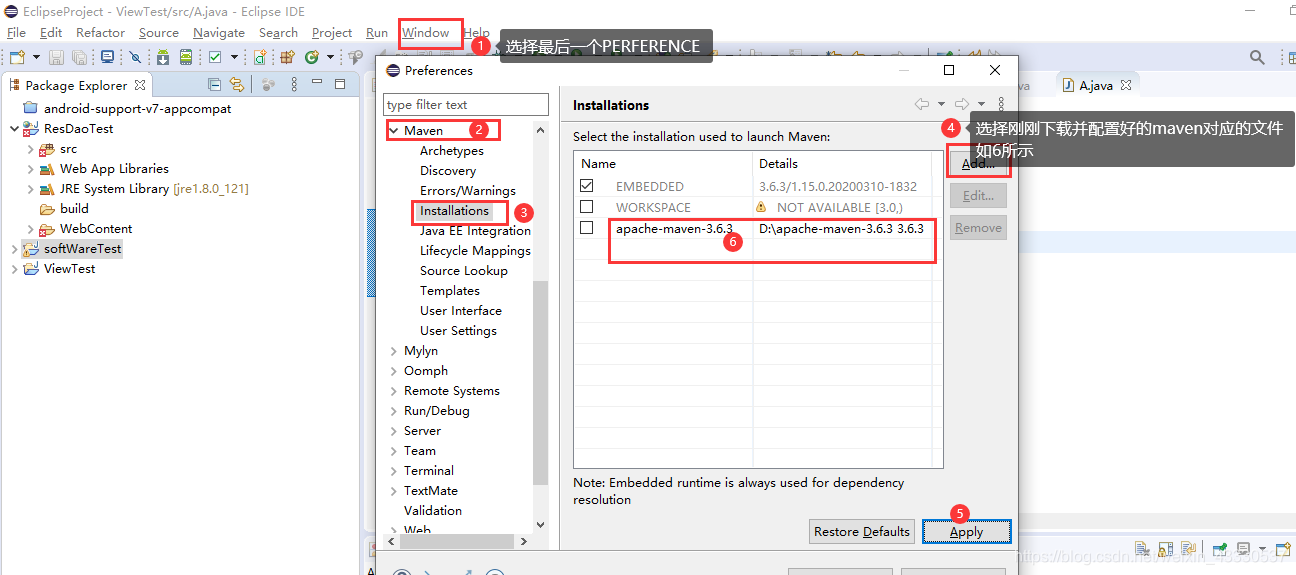
Task: Click preferences tree horizontal scrollbar right arrow
Action: coord(523,541)
